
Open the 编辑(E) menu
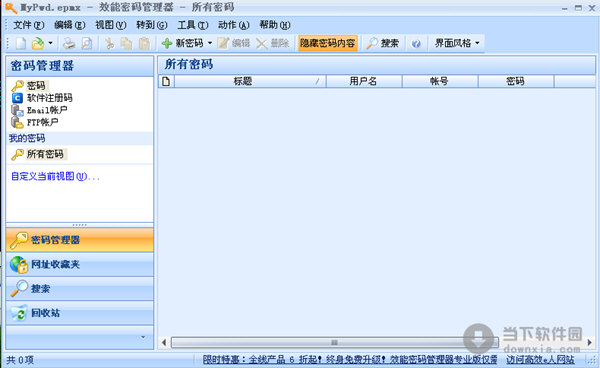pos(70,25)
